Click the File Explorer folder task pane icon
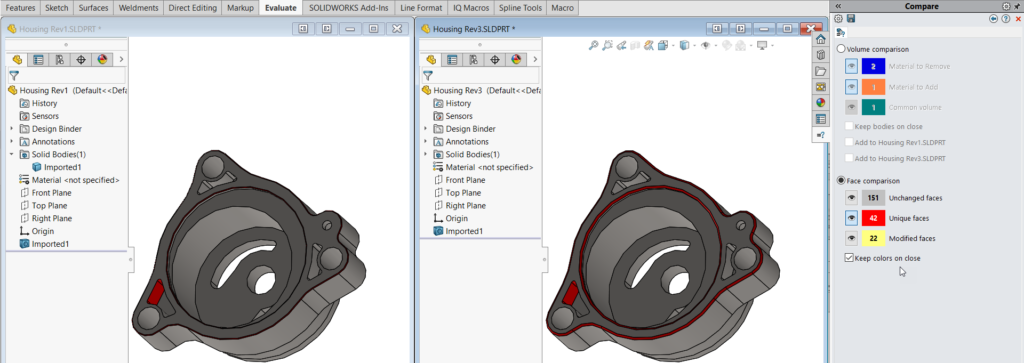This screenshot has height=363, width=1024. (821, 71)
